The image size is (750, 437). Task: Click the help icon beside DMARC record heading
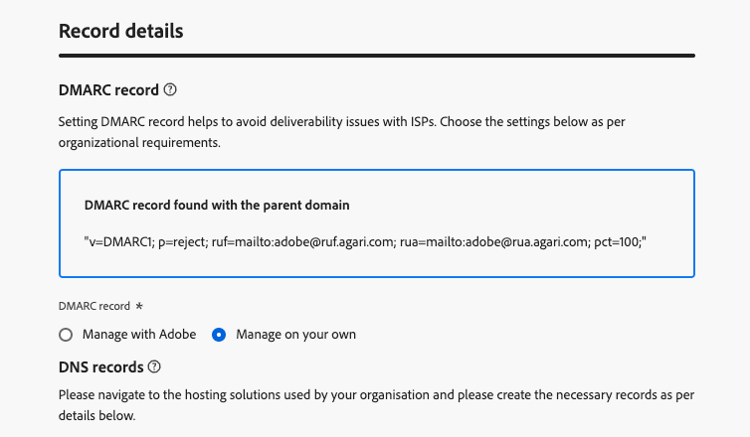(x=170, y=90)
